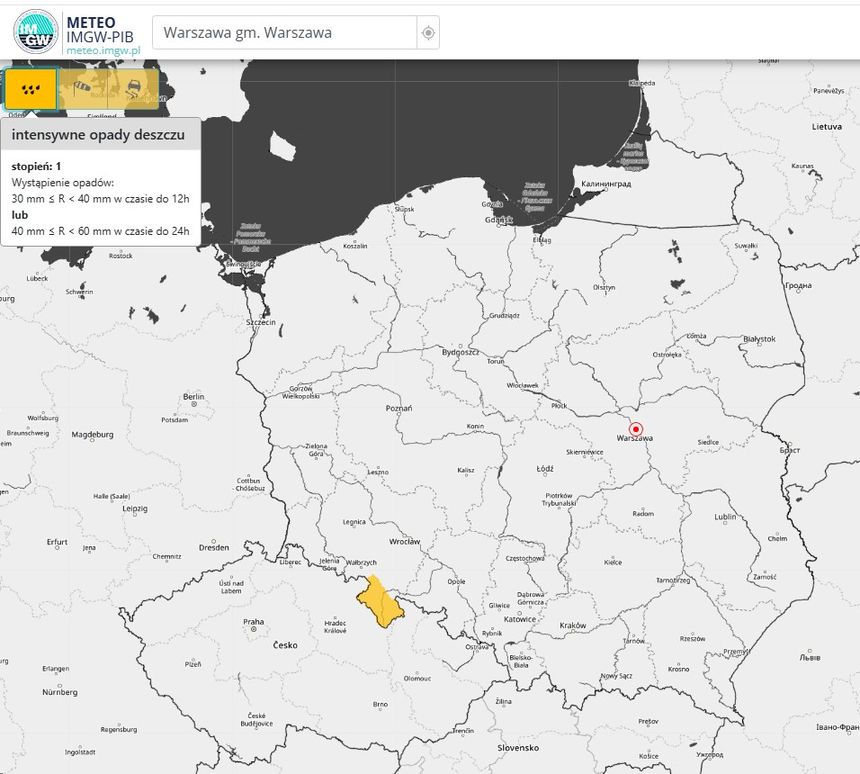Click the Wrocław label on the map
Screen dimensions: 860x774
[404, 541]
